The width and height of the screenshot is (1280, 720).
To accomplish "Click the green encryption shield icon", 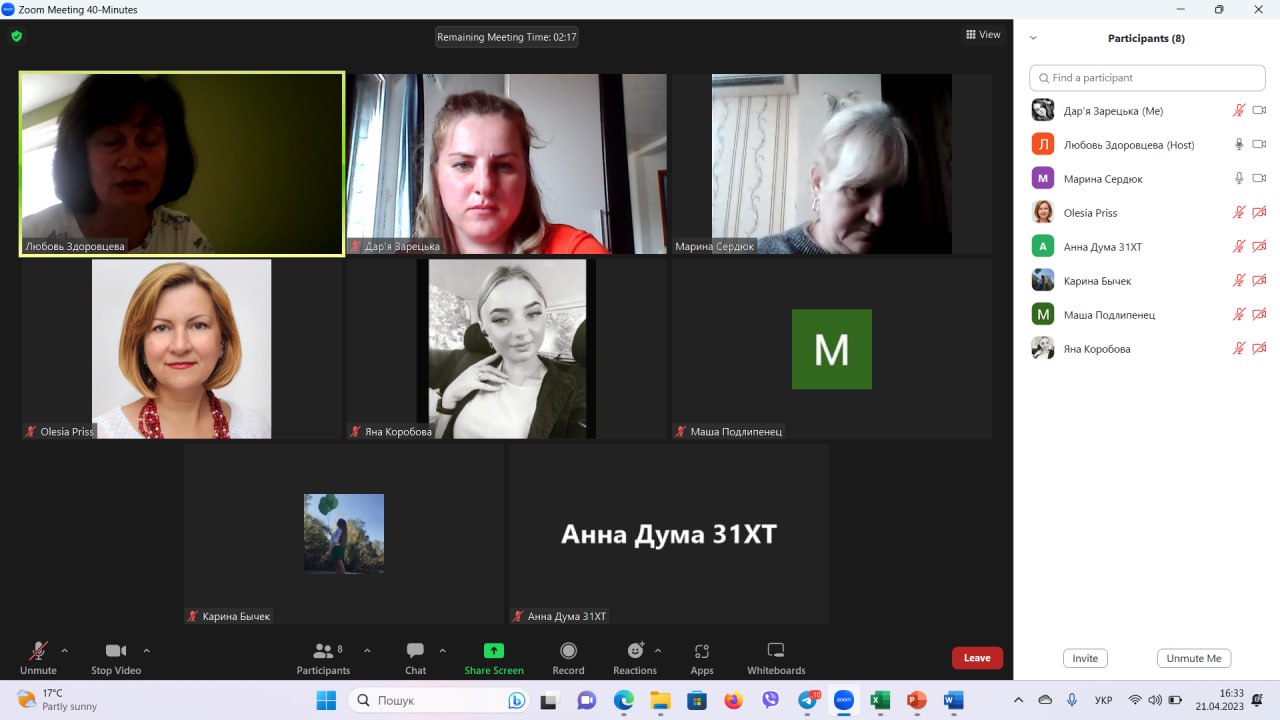I will 16,36.
